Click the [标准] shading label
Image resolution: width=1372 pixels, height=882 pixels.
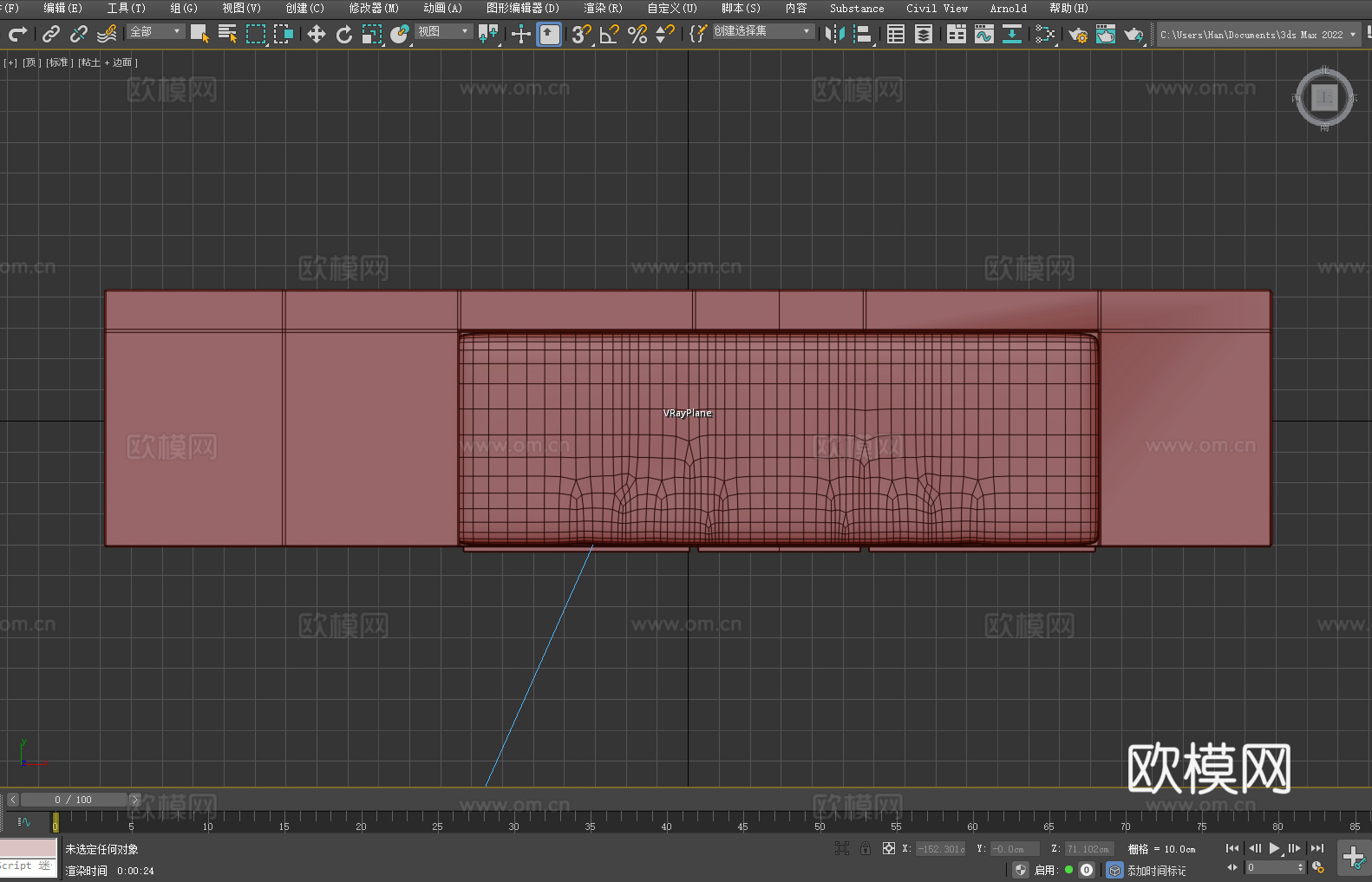point(59,62)
